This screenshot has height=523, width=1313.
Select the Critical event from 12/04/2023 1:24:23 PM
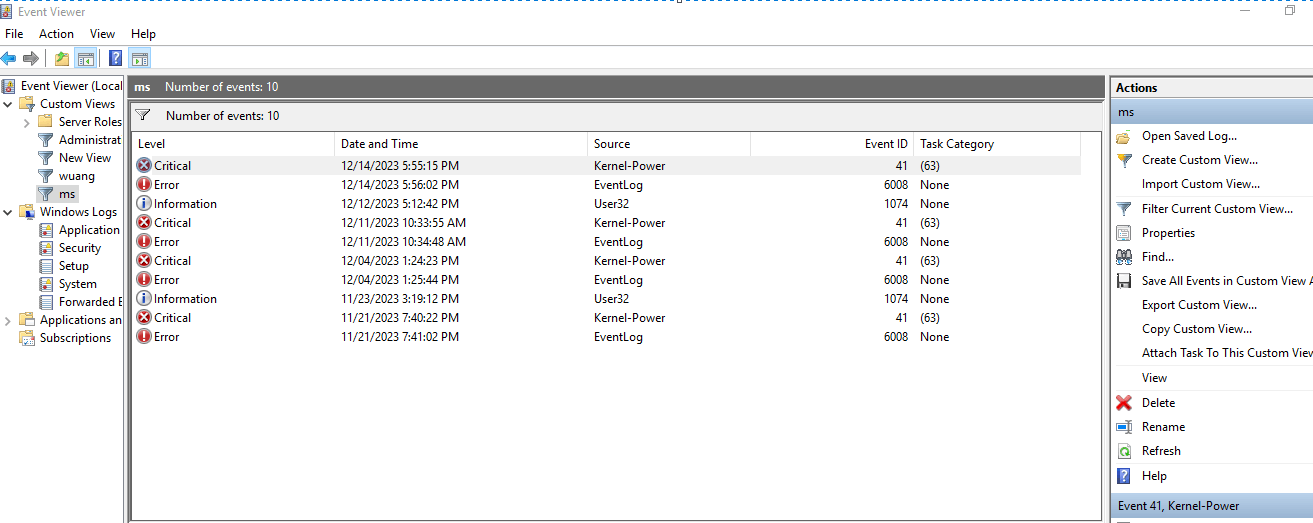tap(607, 261)
